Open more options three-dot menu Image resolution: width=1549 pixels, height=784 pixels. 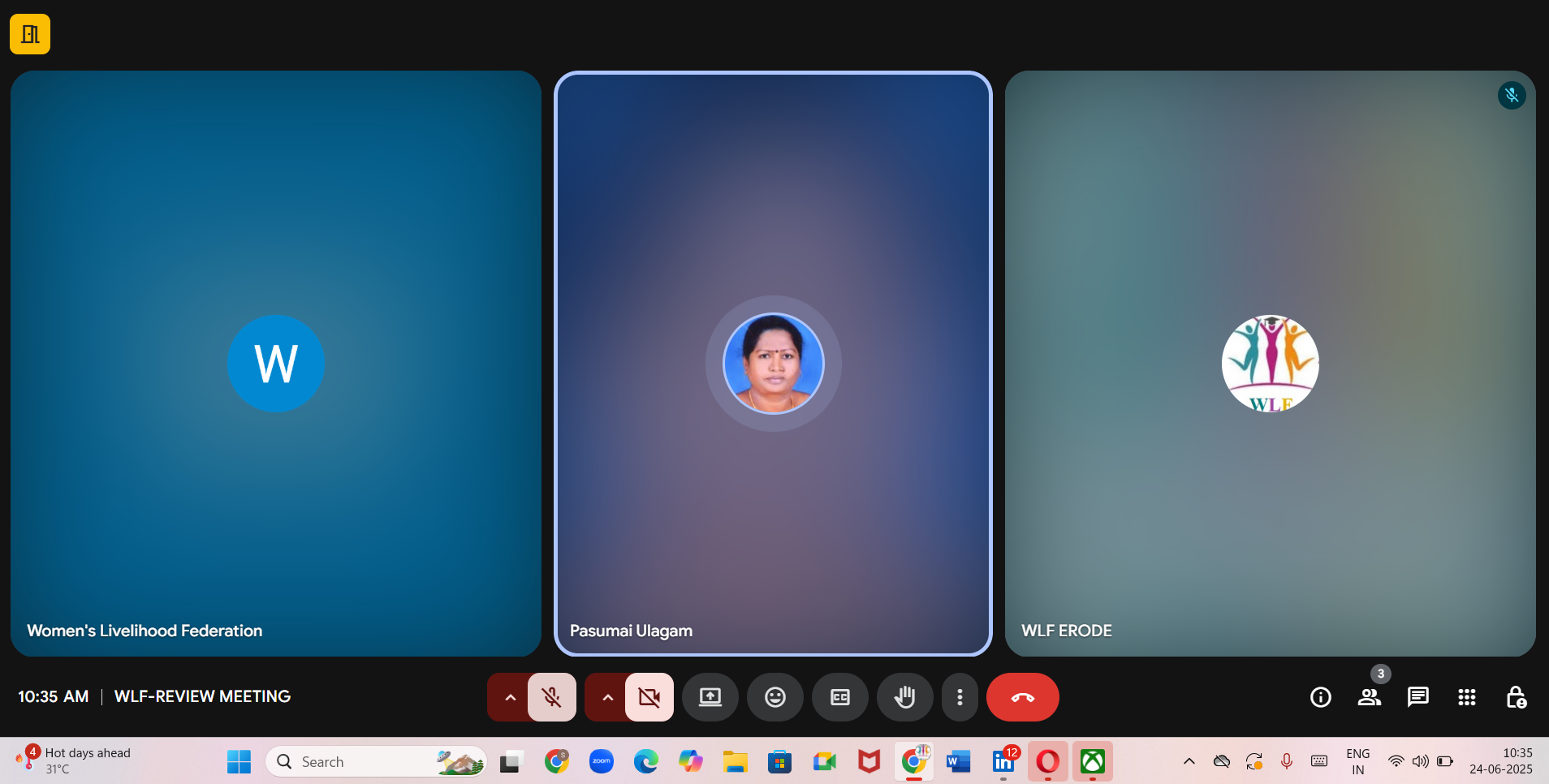[960, 697]
